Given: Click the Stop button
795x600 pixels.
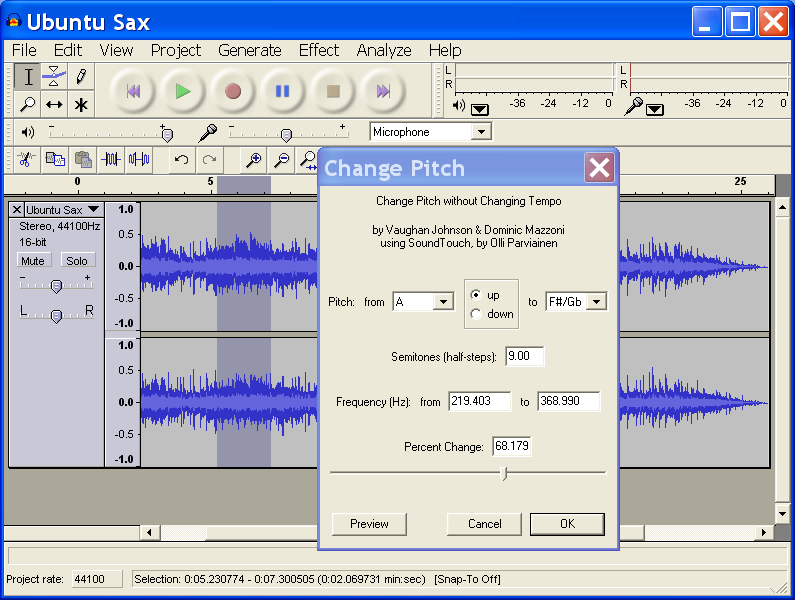Looking at the screenshot, I should 333,91.
